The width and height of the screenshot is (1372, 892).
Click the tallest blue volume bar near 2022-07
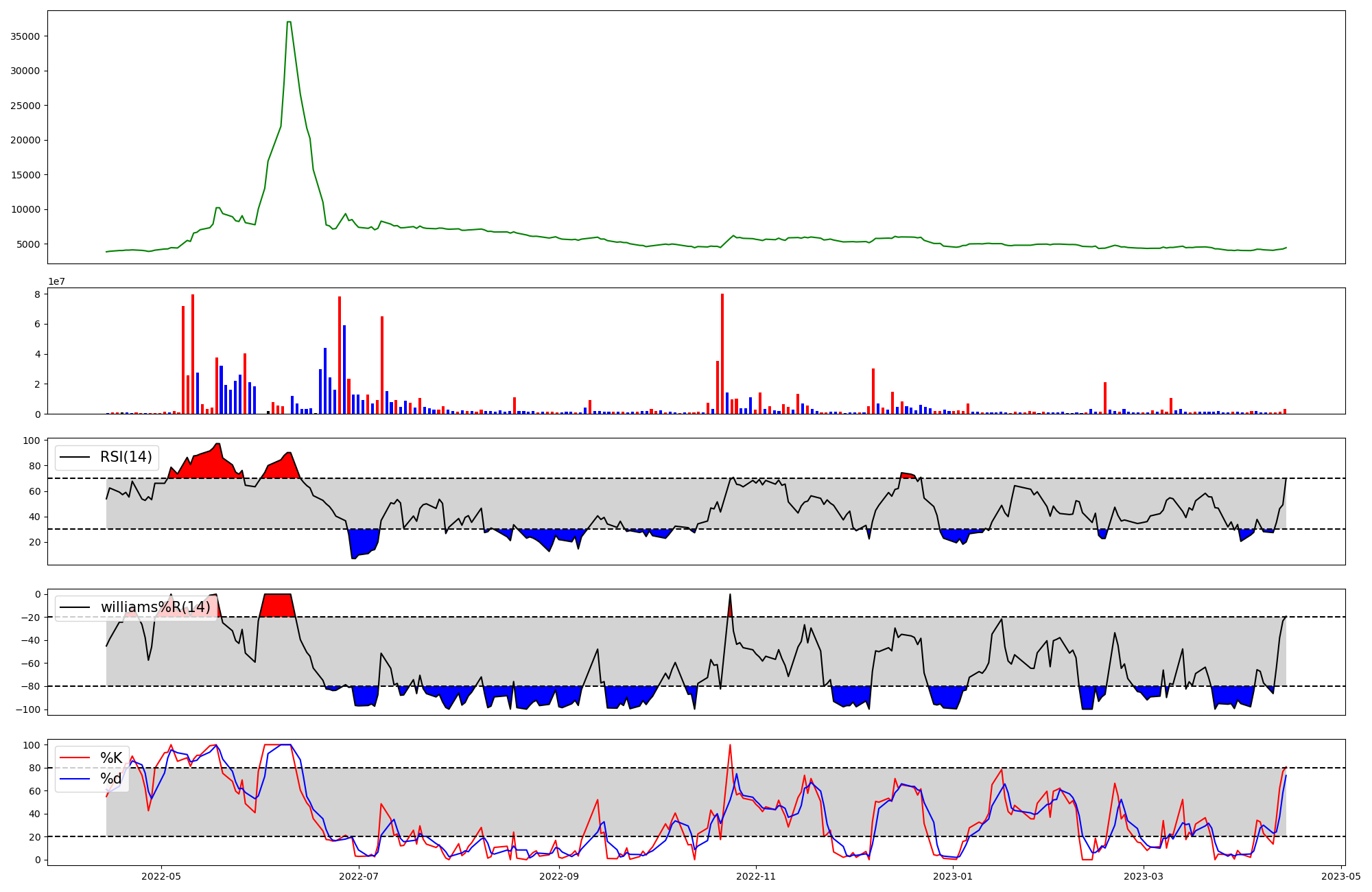[344, 371]
